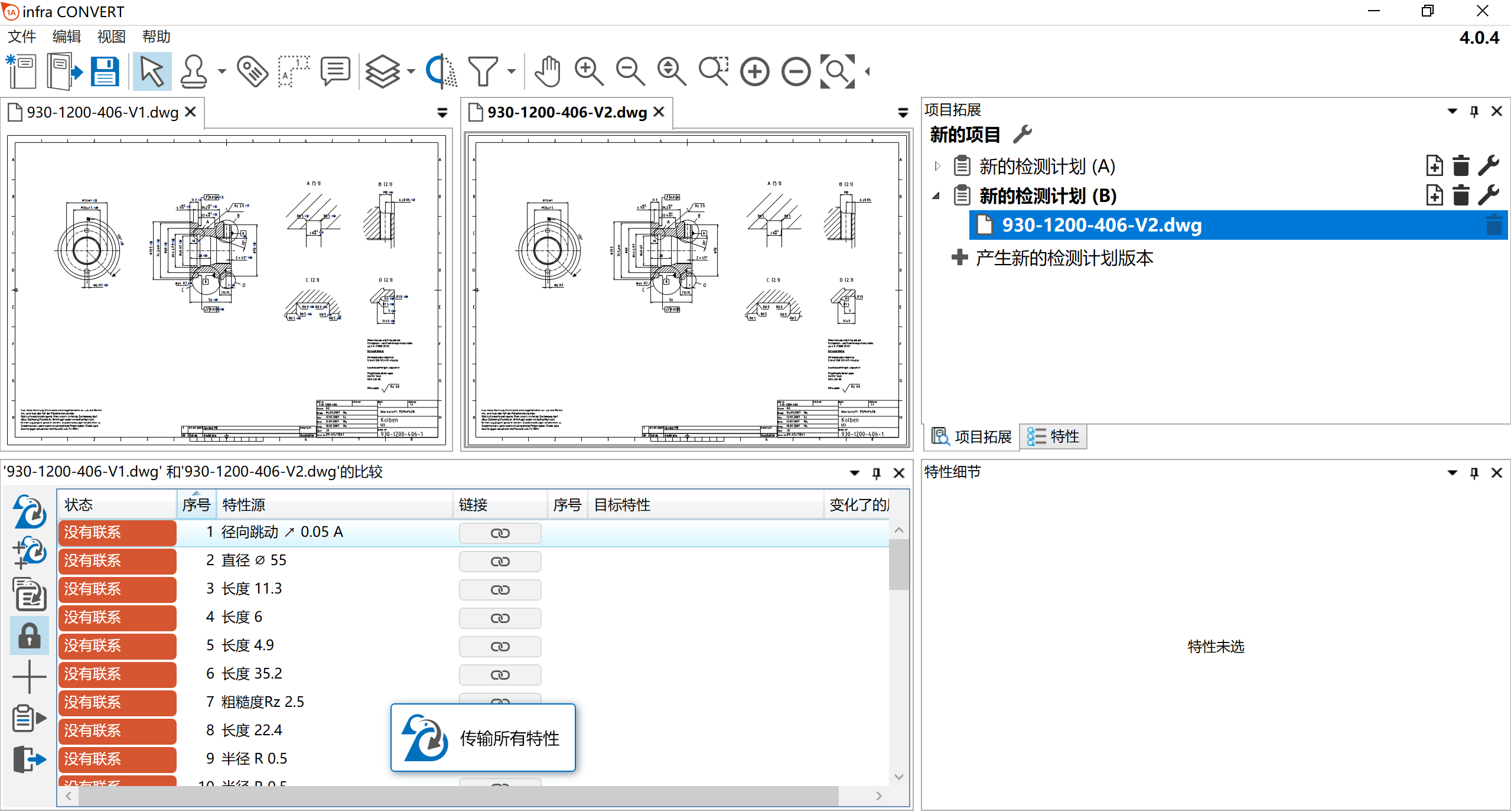Open dropdown arrow next to stamp tool

point(222,71)
